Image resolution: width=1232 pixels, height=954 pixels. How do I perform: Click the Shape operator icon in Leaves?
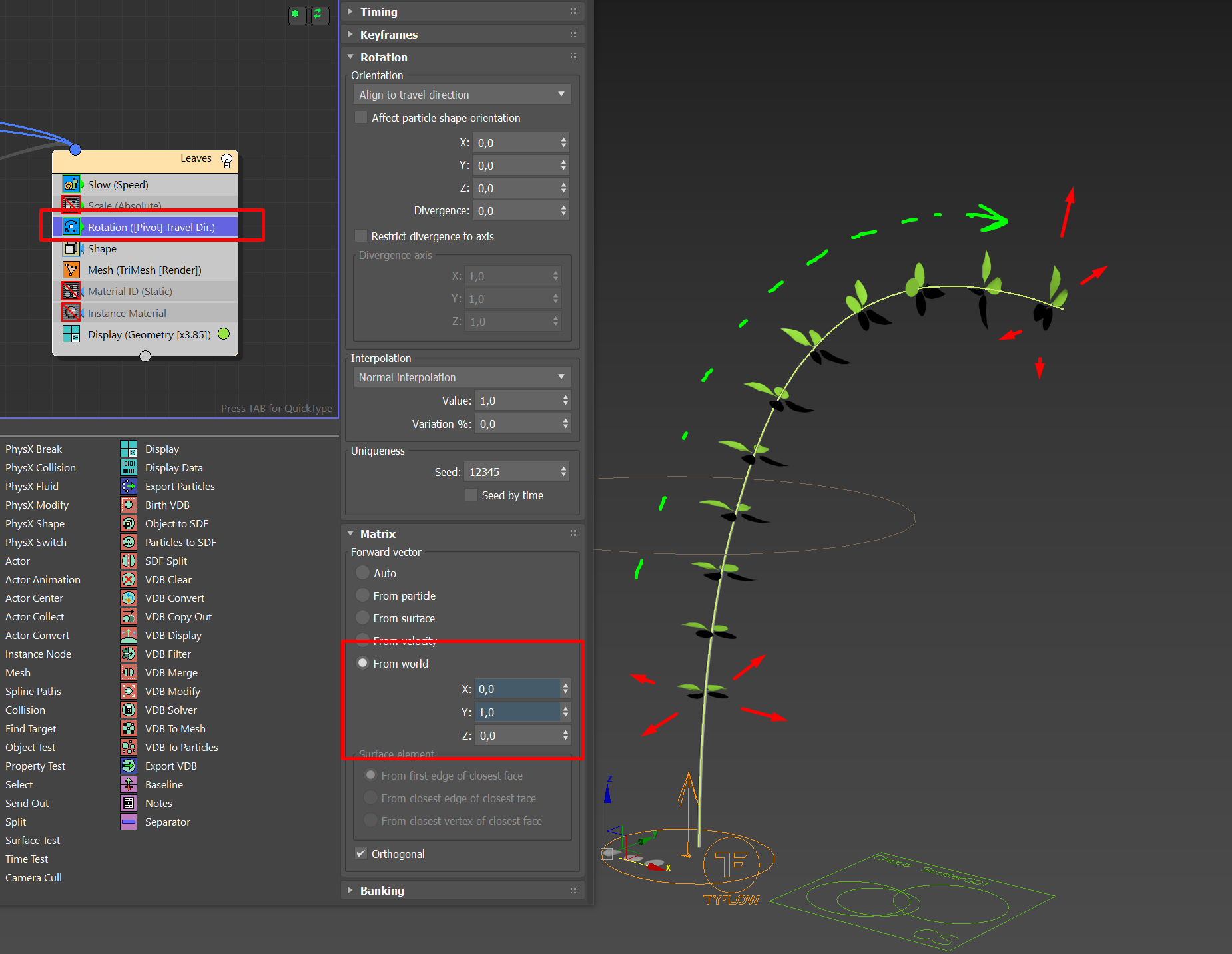coord(71,248)
